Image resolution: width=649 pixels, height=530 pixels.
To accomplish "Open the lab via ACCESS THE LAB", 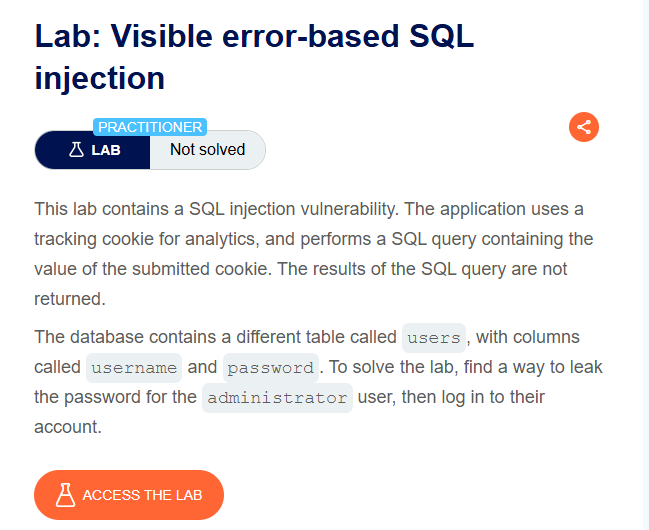I will (x=129, y=495).
